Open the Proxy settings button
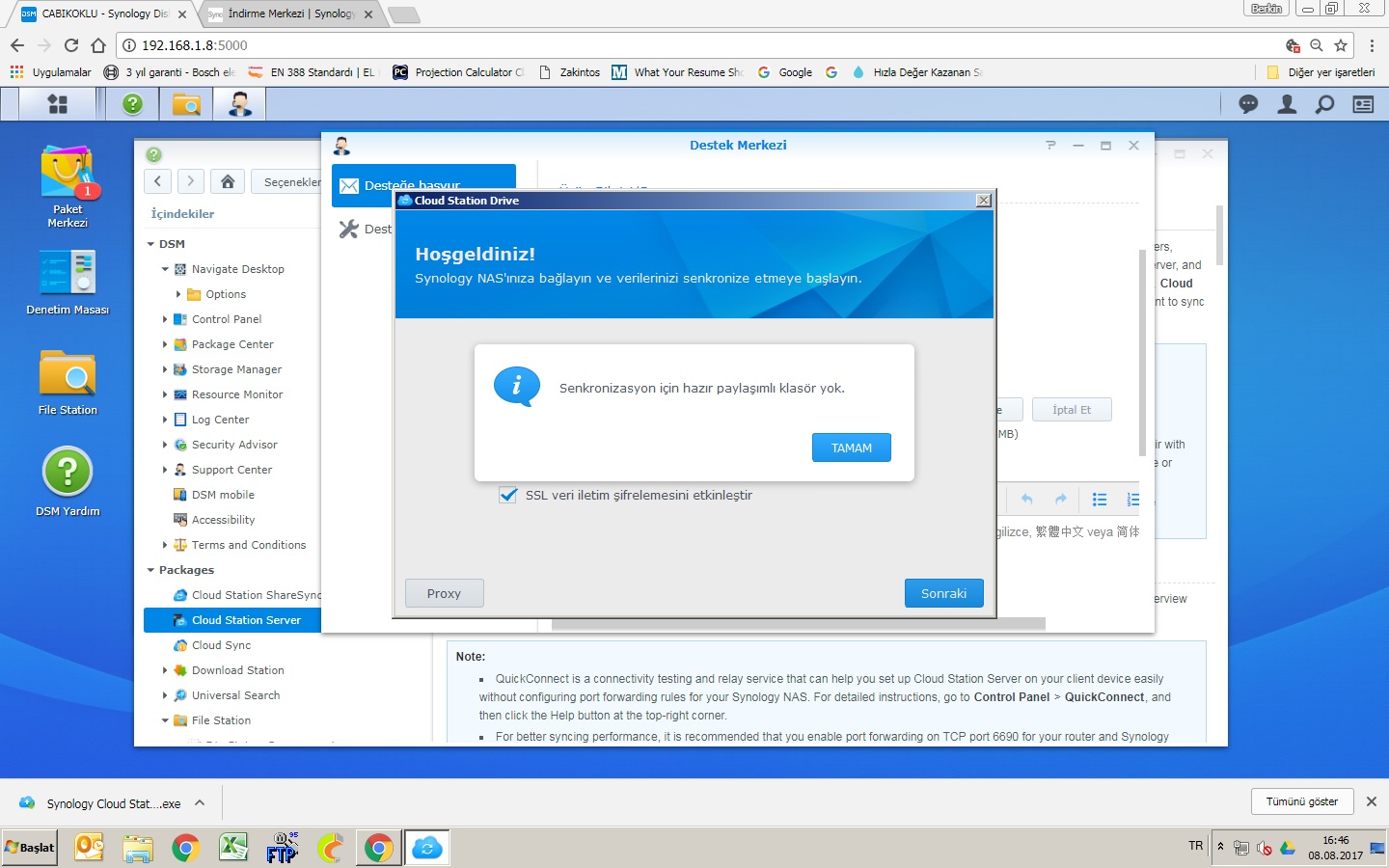 coord(444,593)
